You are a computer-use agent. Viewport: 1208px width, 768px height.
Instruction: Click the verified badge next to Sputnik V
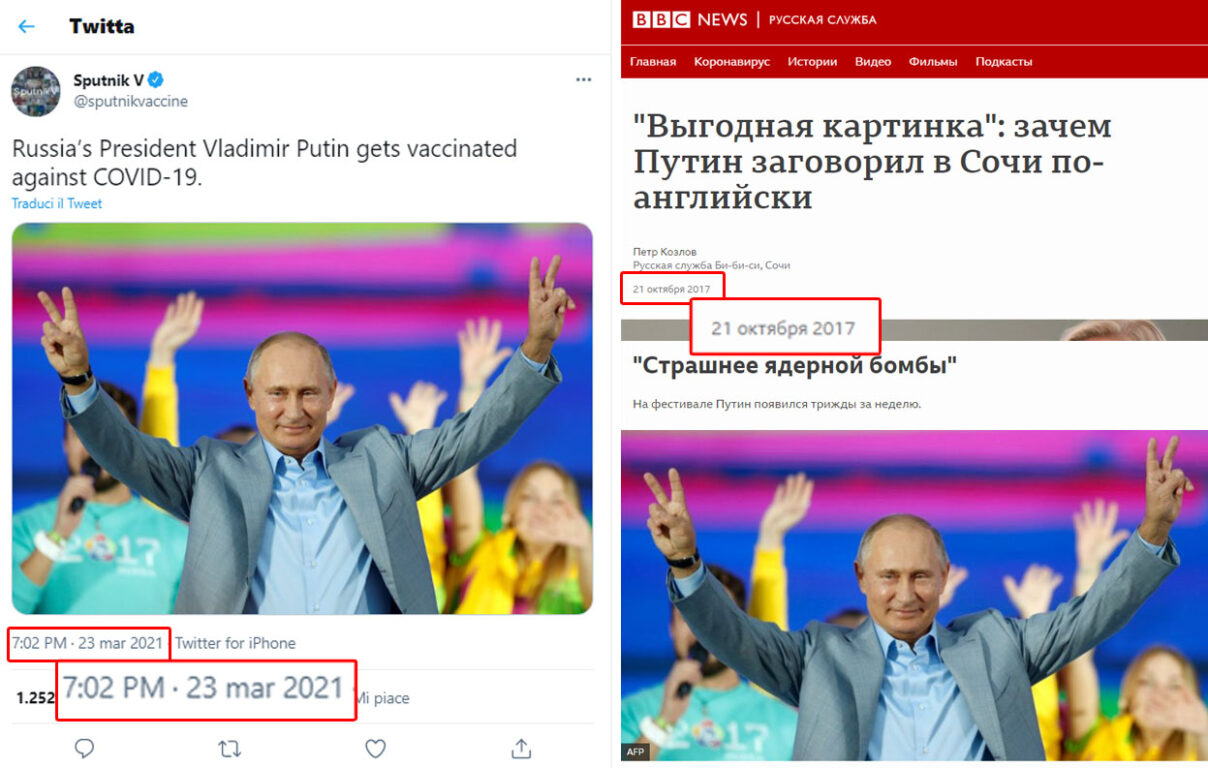tap(157, 81)
